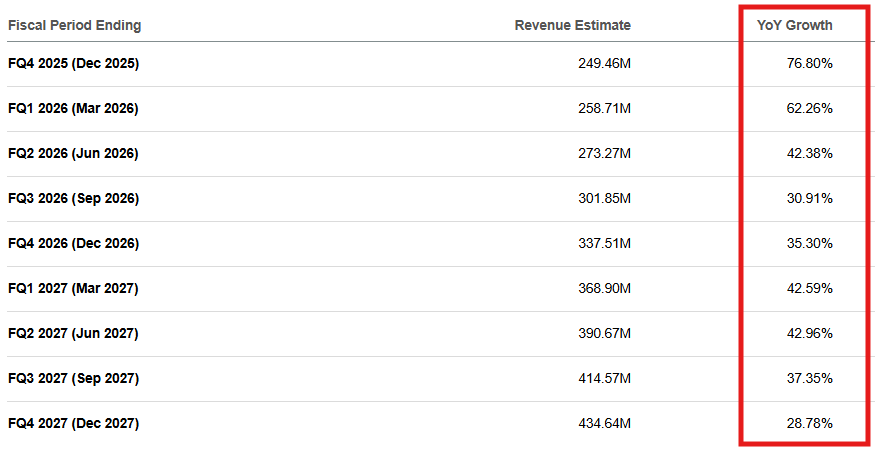Select the 28.78% YoY growth cell

810,424
